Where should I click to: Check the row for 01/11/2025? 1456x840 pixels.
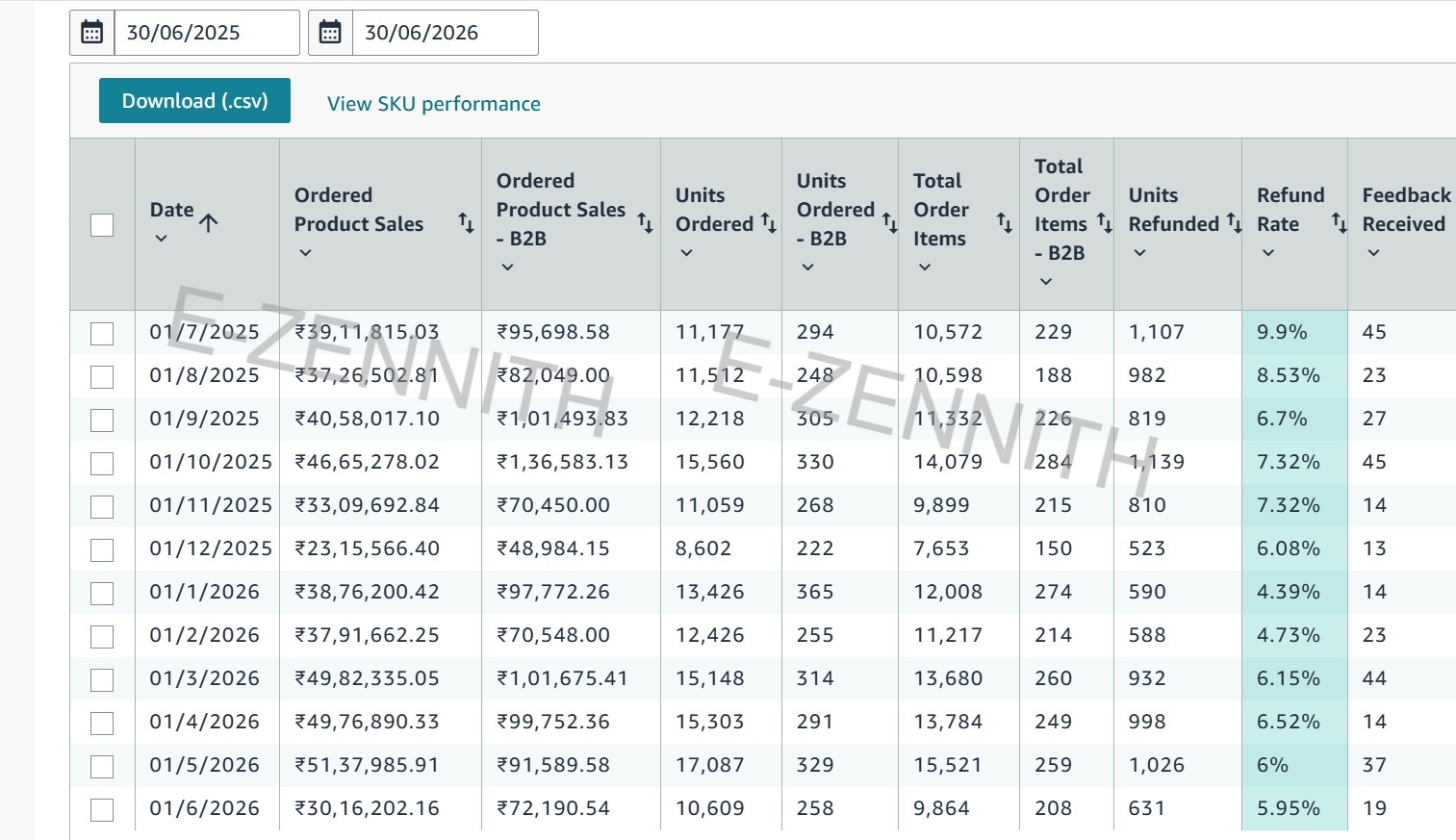pyautogui.click(x=102, y=506)
